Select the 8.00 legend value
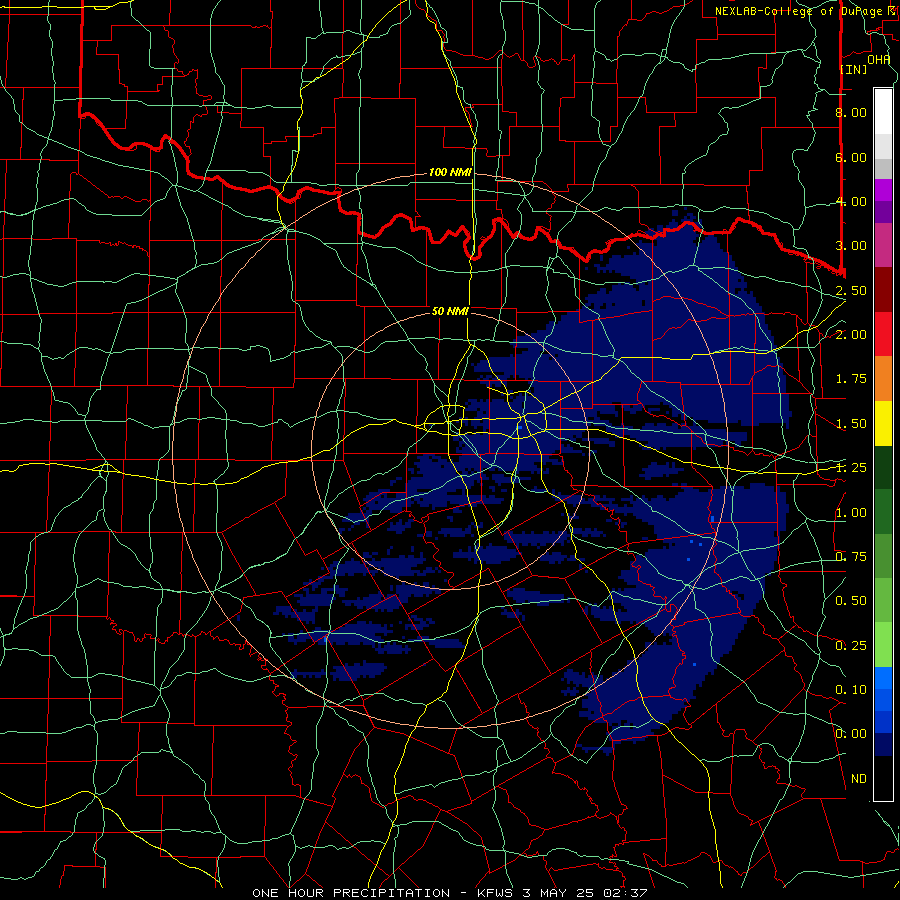Screen dimensions: 900x900 coord(851,112)
